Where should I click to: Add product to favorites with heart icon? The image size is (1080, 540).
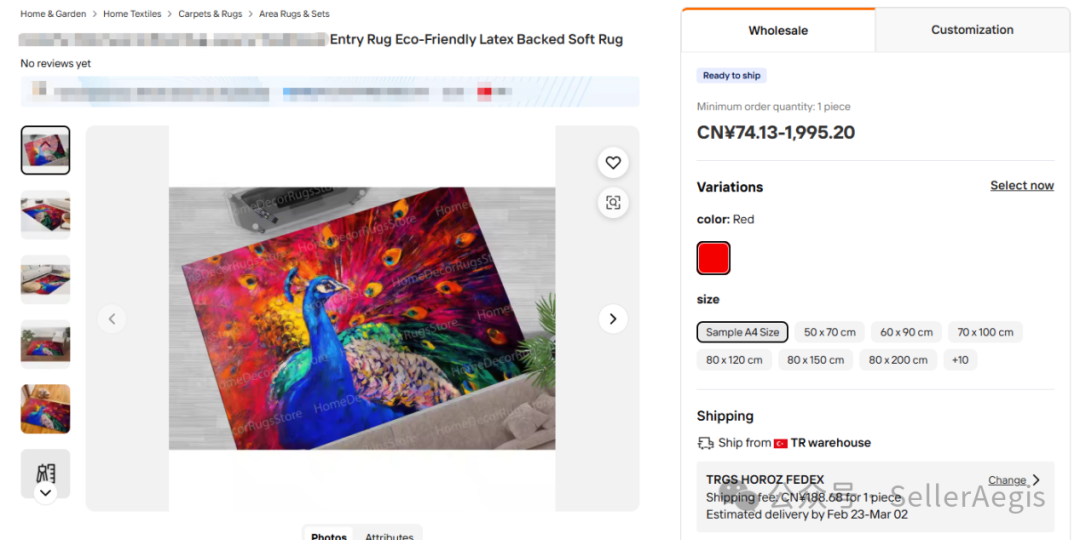click(x=613, y=163)
